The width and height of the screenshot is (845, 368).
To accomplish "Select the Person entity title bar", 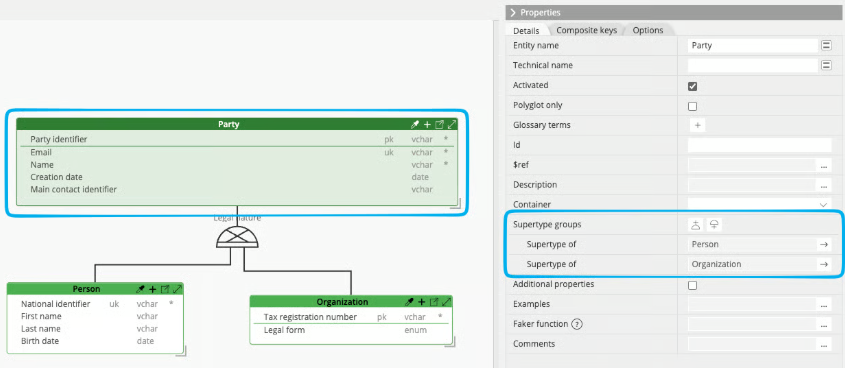I will pyautogui.click(x=95, y=289).
